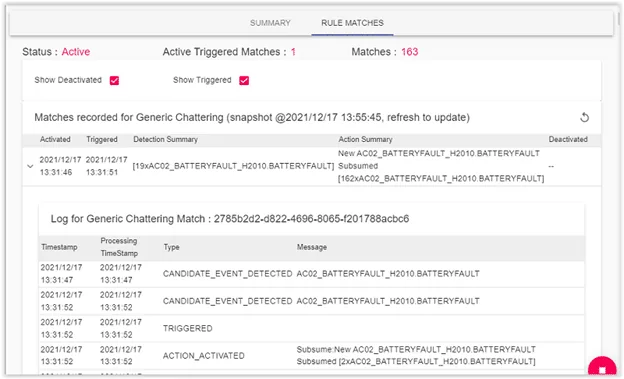
Task: Click the Triggered column header
Action: (x=102, y=139)
